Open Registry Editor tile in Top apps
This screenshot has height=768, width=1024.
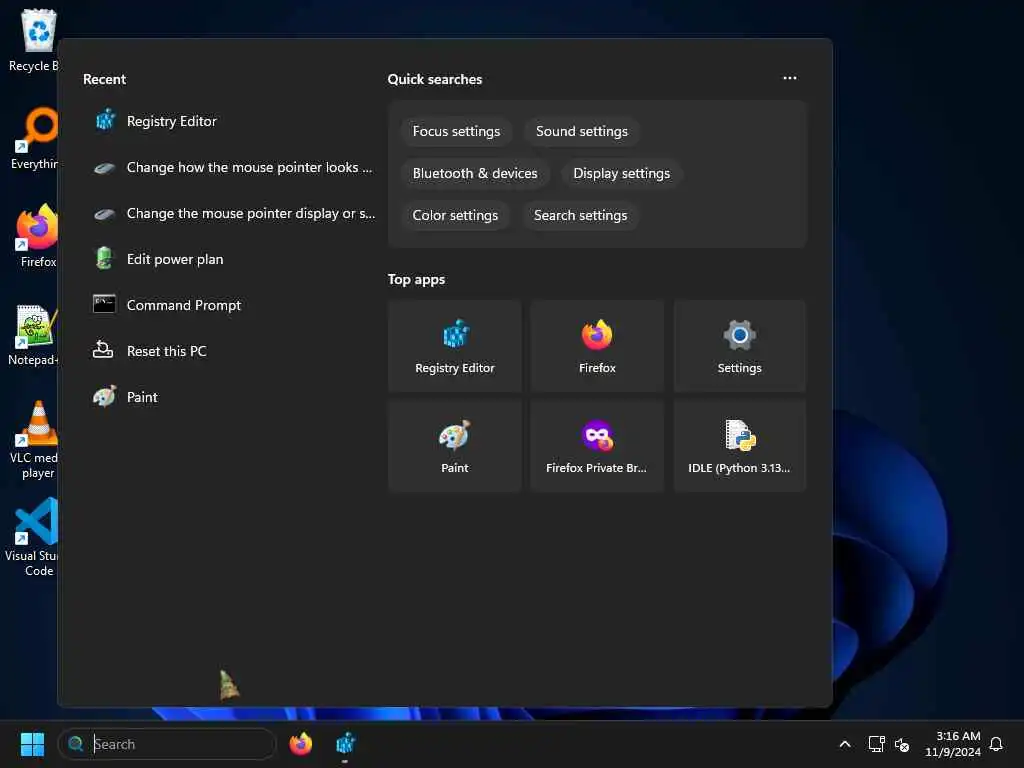(x=455, y=346)
